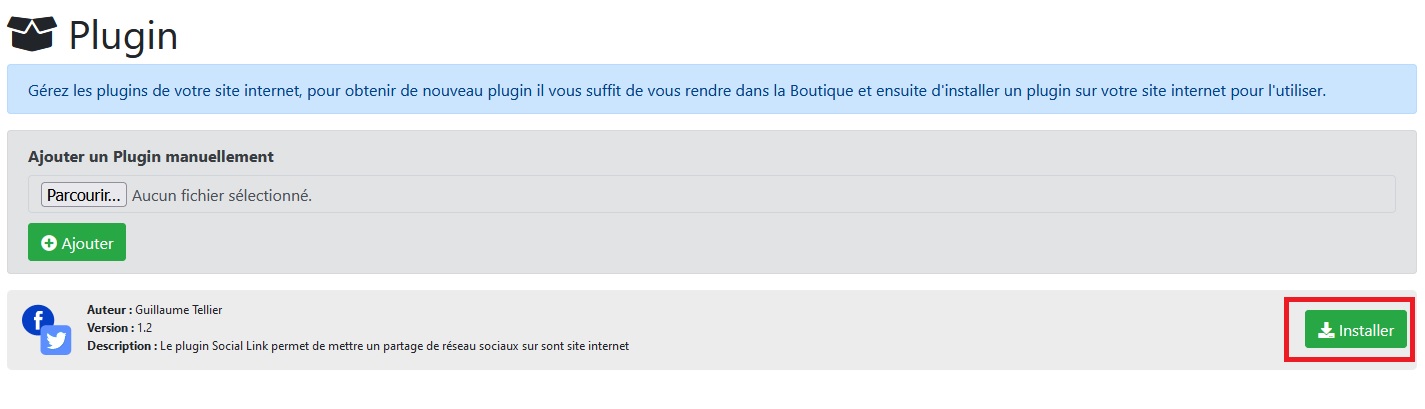Screen dimensions: 1425x409
Task: Click the plus circle icon on Ajouter
Action: [x=49, y=243]
